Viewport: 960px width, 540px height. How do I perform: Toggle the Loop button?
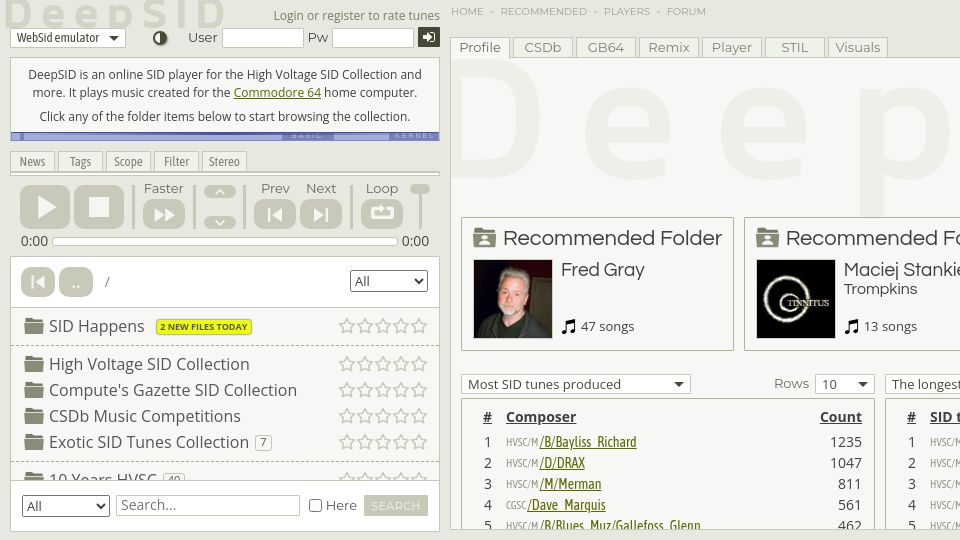pyautogui.click(x=382, y=214)
